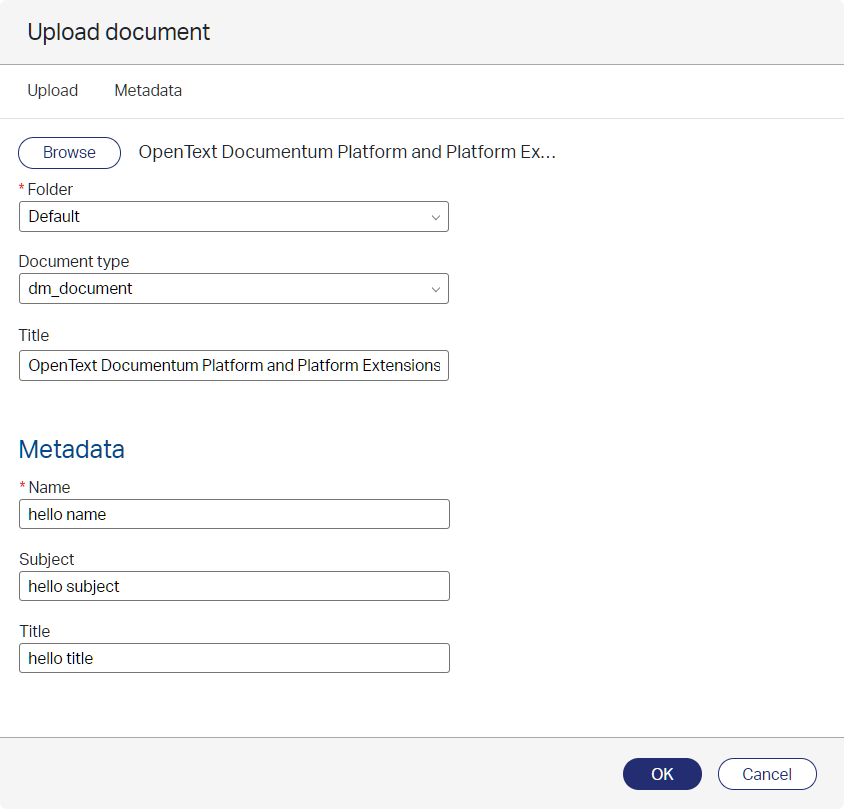Screen dimensions: 844x809
Task: Click the required Name label
Action: click(x=49, y=487)
